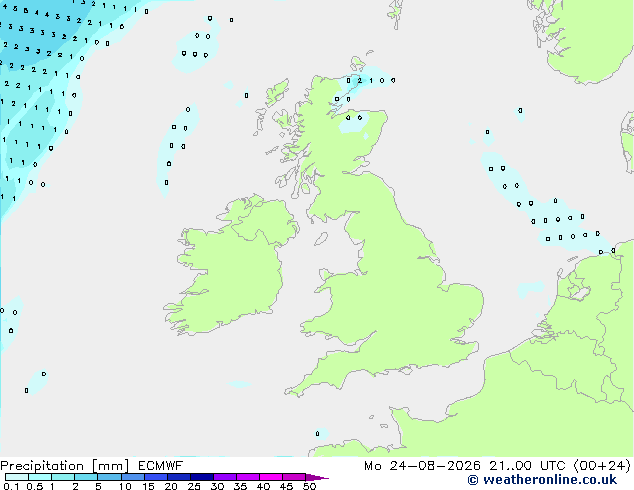
Task: Click the '0.1' legend scale label
Action: [x=11, y=486]
